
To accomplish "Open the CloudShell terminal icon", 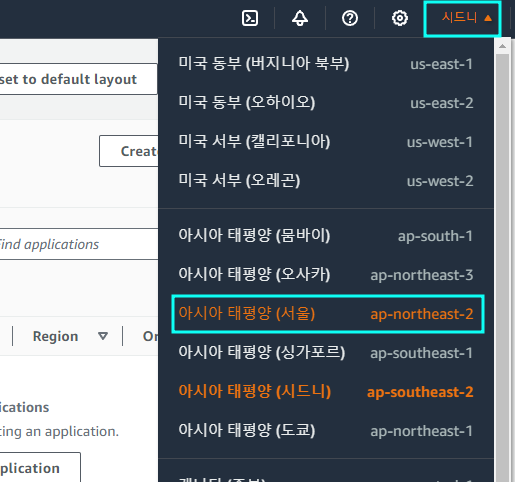I will tap(250, 18).
